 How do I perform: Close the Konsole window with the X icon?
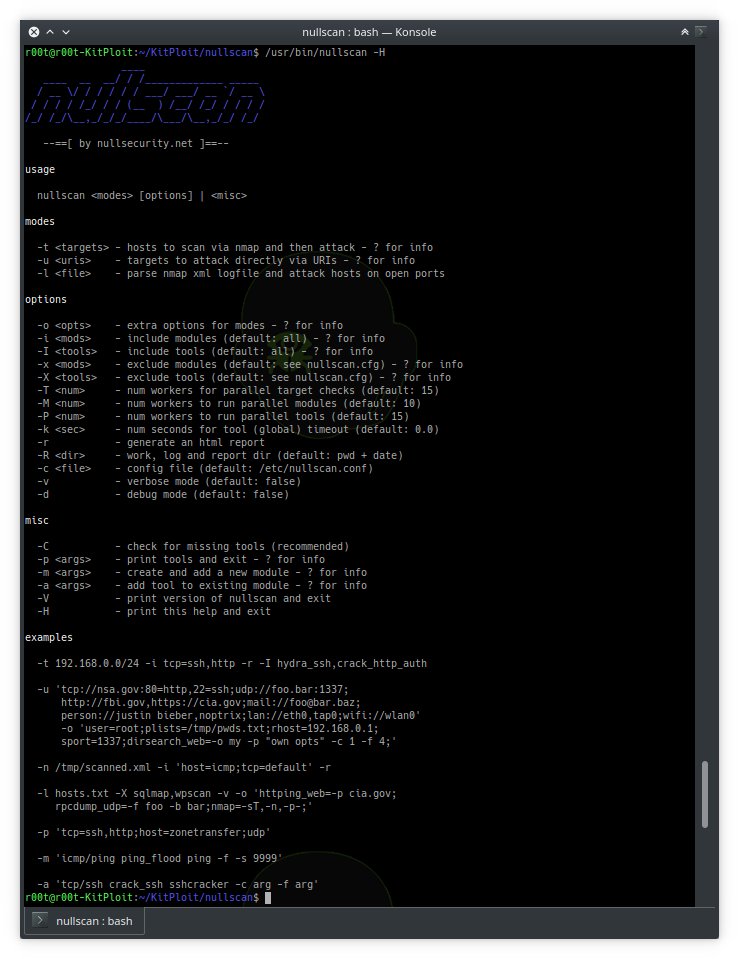pos(34,32)
